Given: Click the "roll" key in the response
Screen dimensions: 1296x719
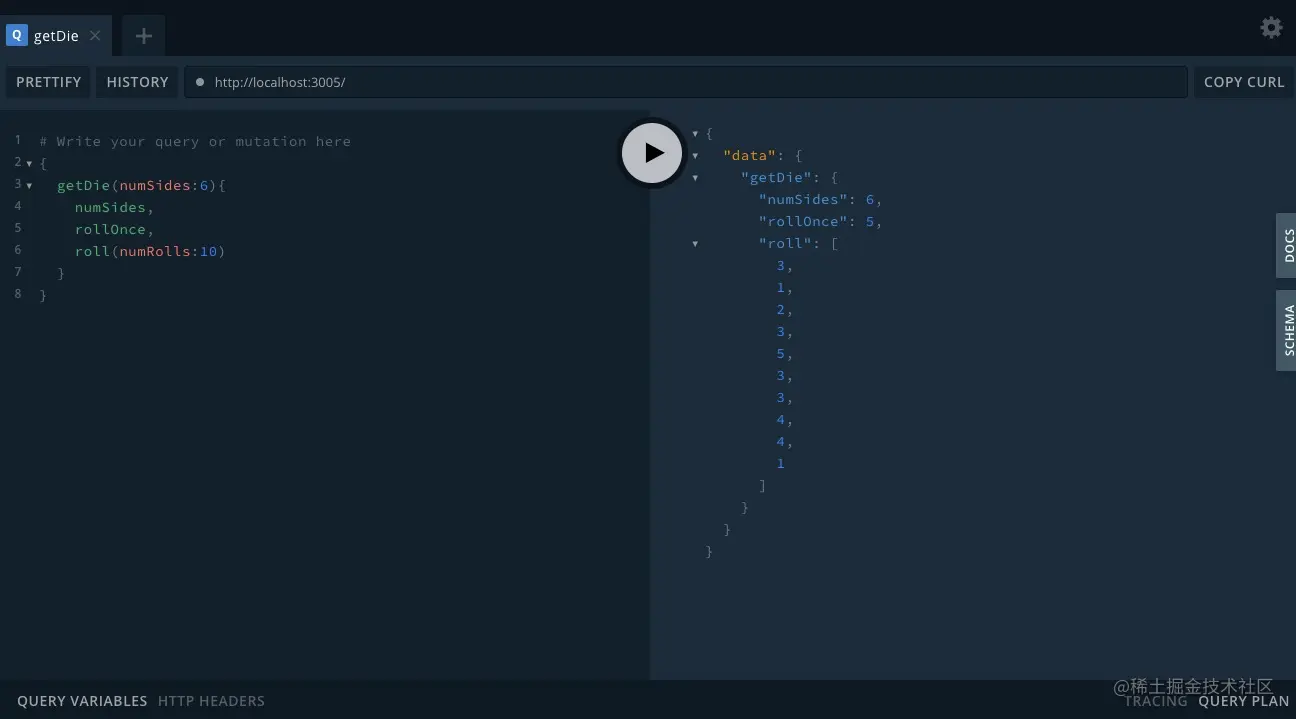Looking at the screenshot, I should tap(785, 243).
